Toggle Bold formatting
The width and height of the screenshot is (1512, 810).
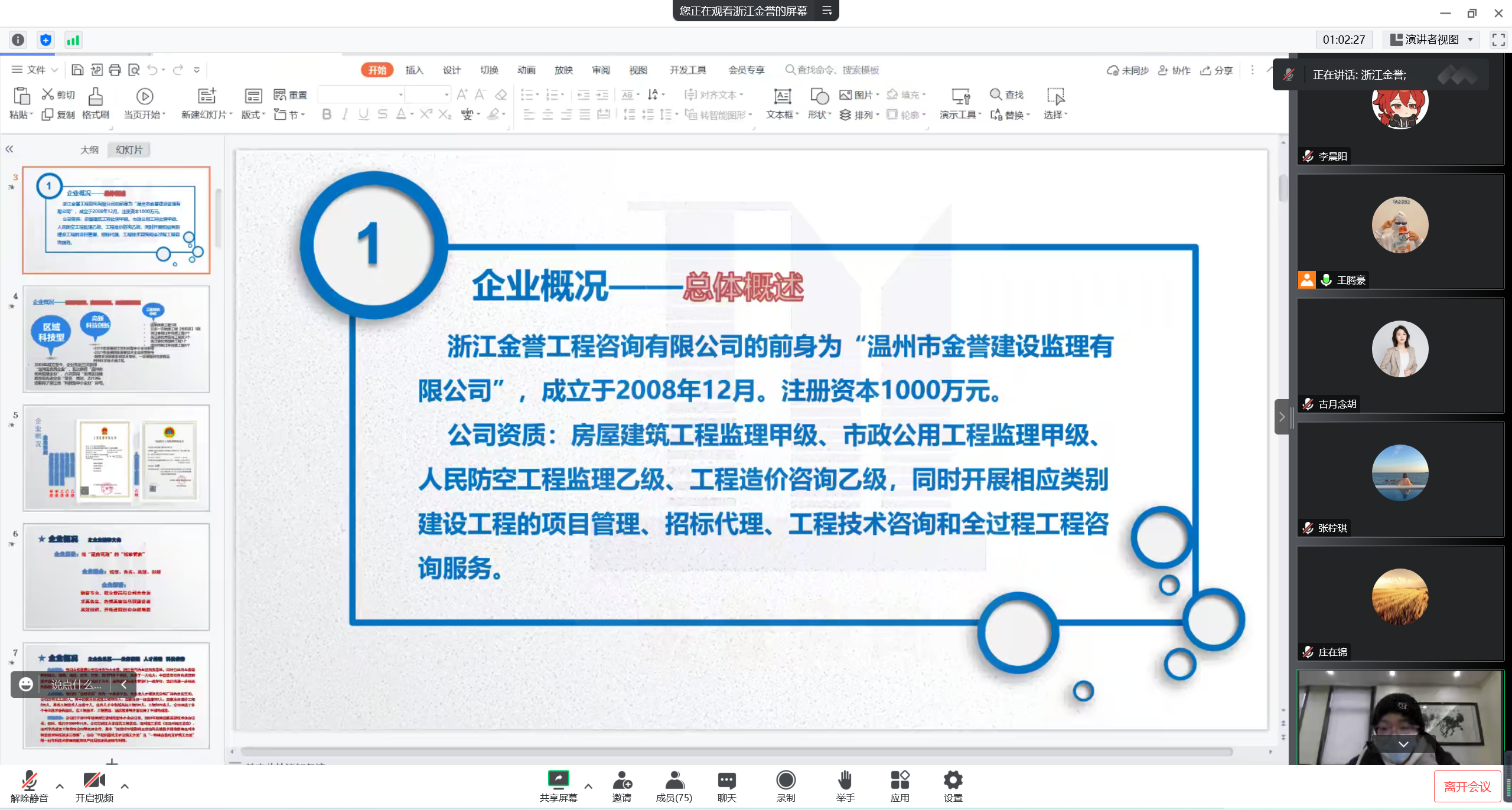[327, 115]
